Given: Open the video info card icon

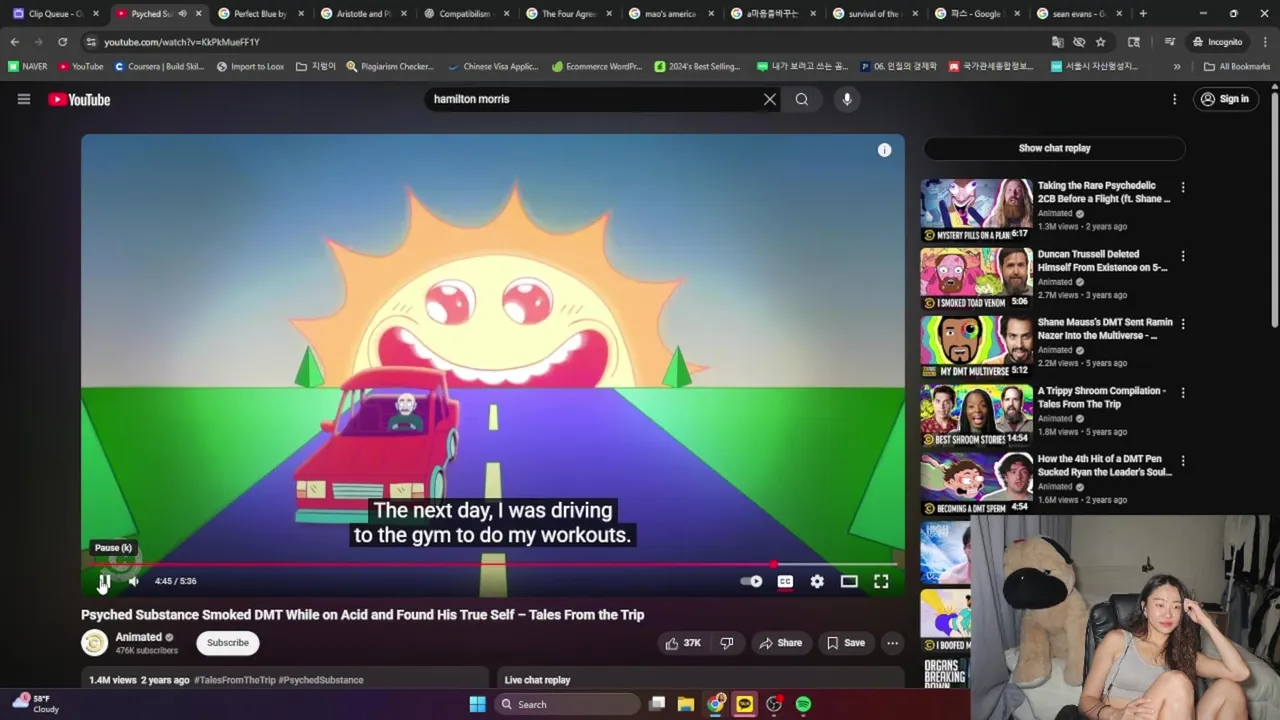Looking at the screenshot, I should pyautogui.click(x=884, y=150).
